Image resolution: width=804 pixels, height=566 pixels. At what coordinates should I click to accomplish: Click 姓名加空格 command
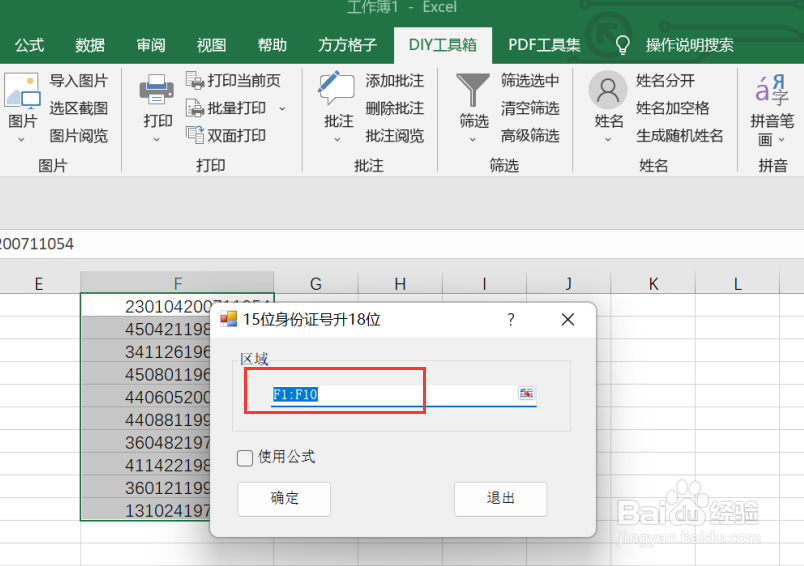click(672, 108)
